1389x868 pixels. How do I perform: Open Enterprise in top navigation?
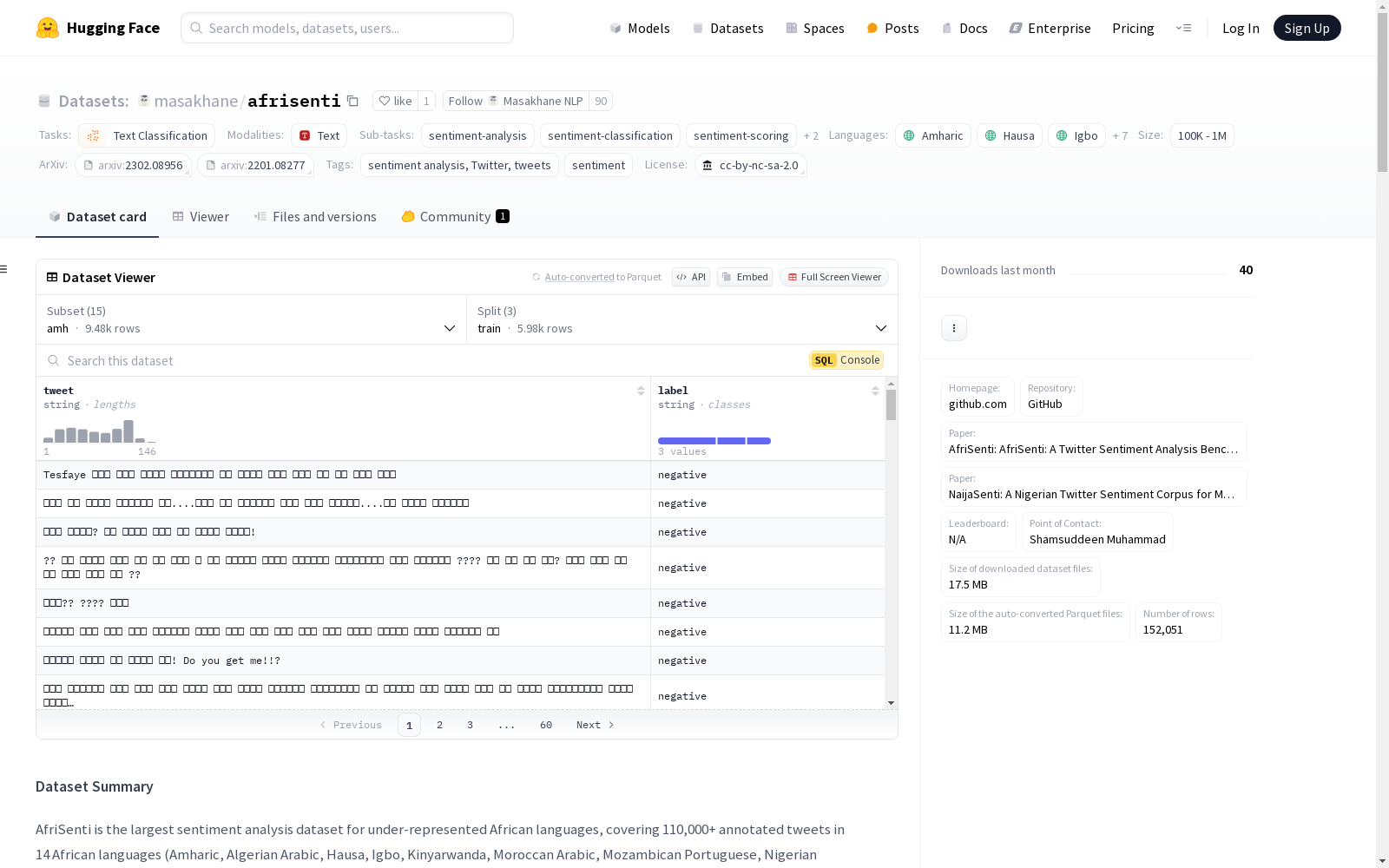pos(1050,28)
